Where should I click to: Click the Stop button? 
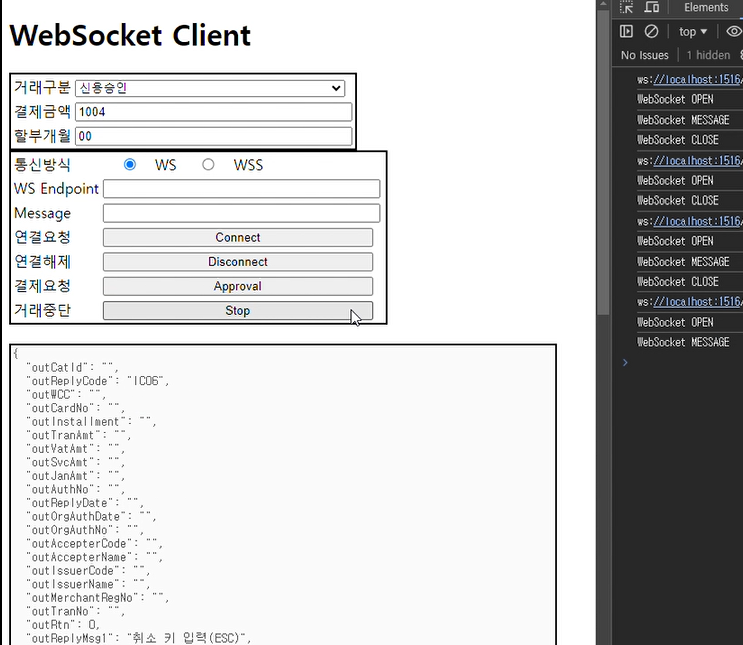pos(238,310)
